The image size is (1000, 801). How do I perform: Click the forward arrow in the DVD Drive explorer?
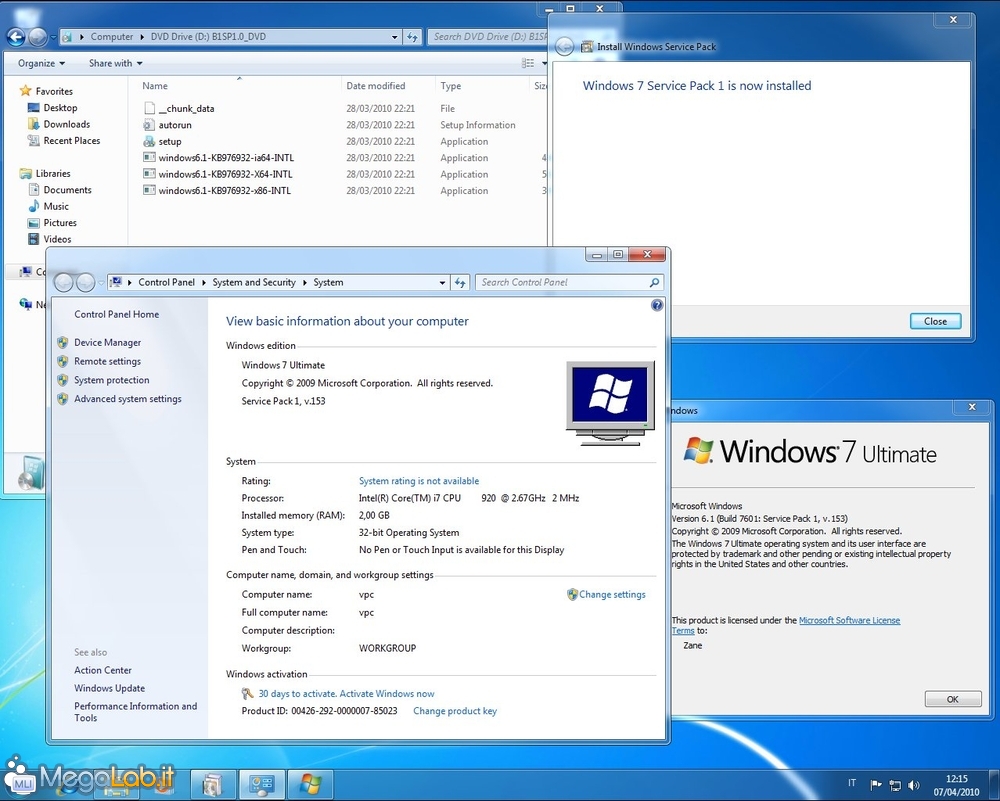click(38, 37)
